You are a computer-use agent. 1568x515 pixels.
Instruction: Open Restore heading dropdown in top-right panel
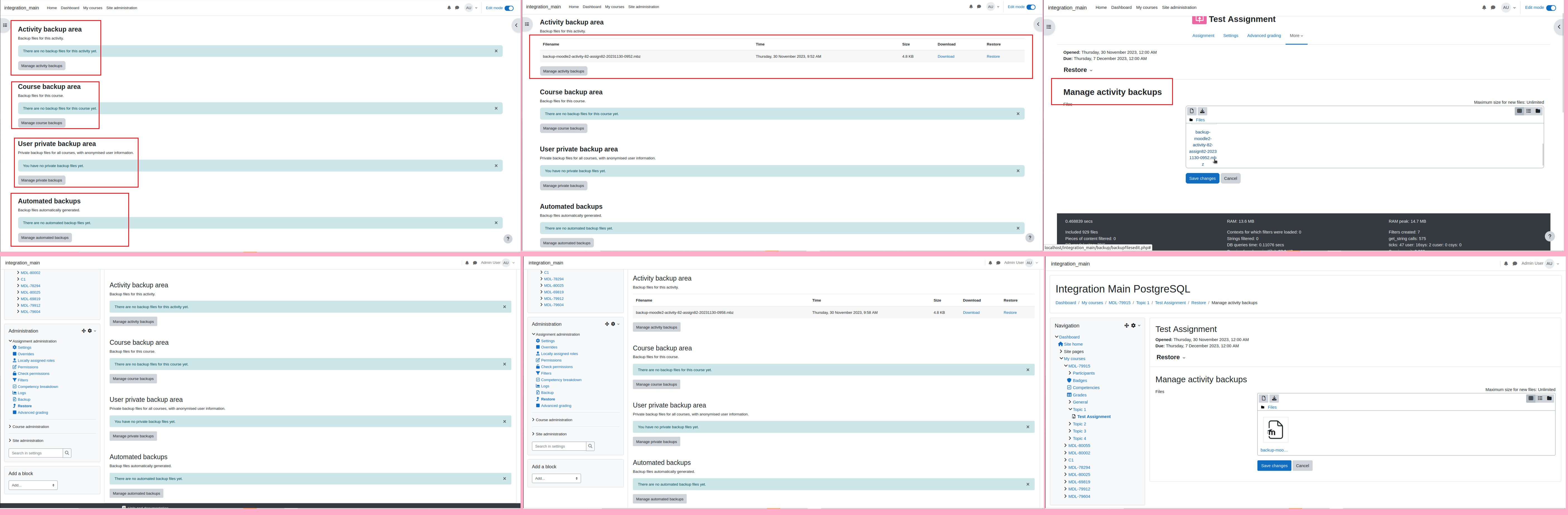click(x=1078, y=70)
